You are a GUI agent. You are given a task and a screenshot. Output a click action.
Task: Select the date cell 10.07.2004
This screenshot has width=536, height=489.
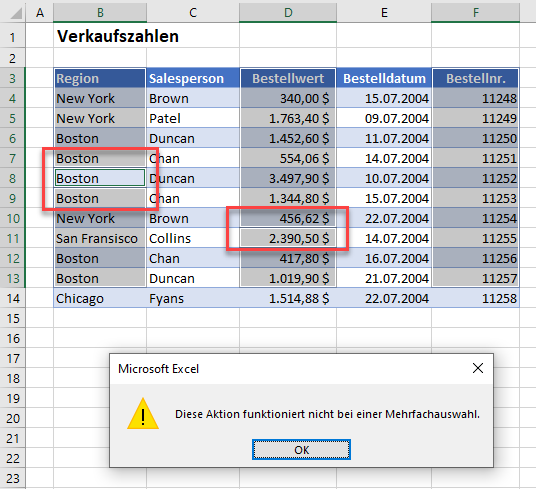tap(384, 178)
